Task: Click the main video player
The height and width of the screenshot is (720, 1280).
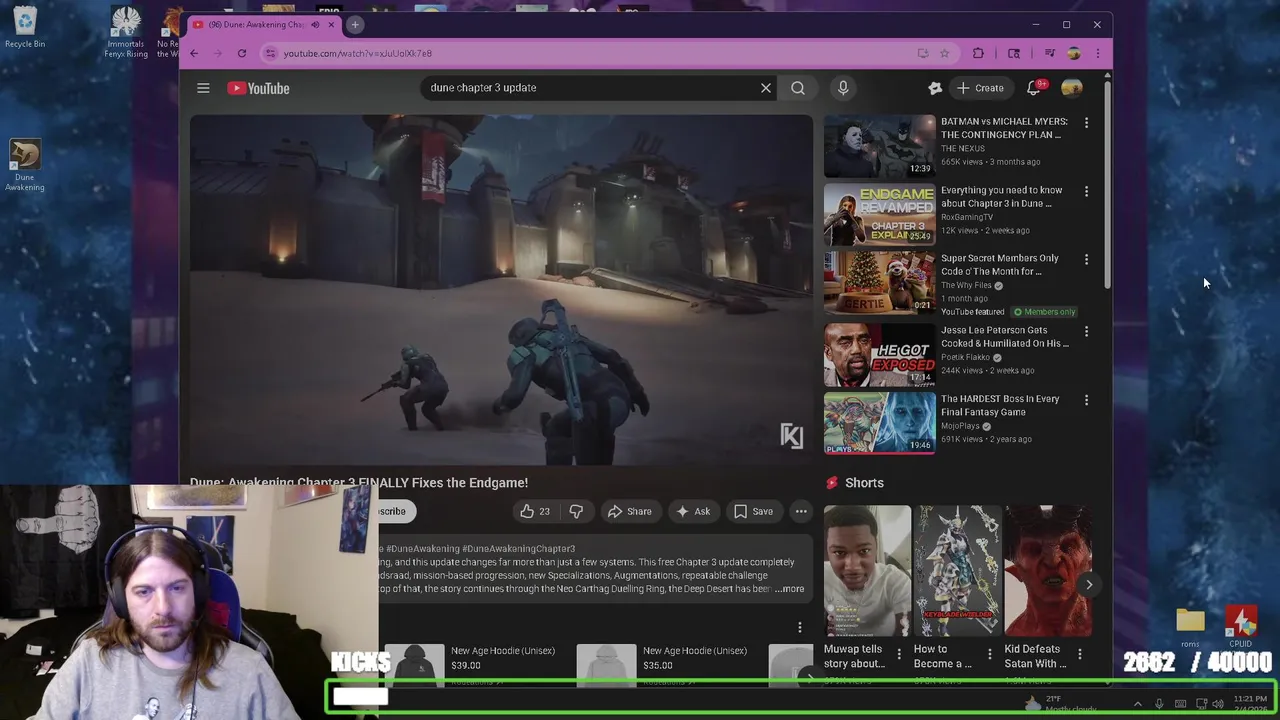Action: (x=501, y=290)
